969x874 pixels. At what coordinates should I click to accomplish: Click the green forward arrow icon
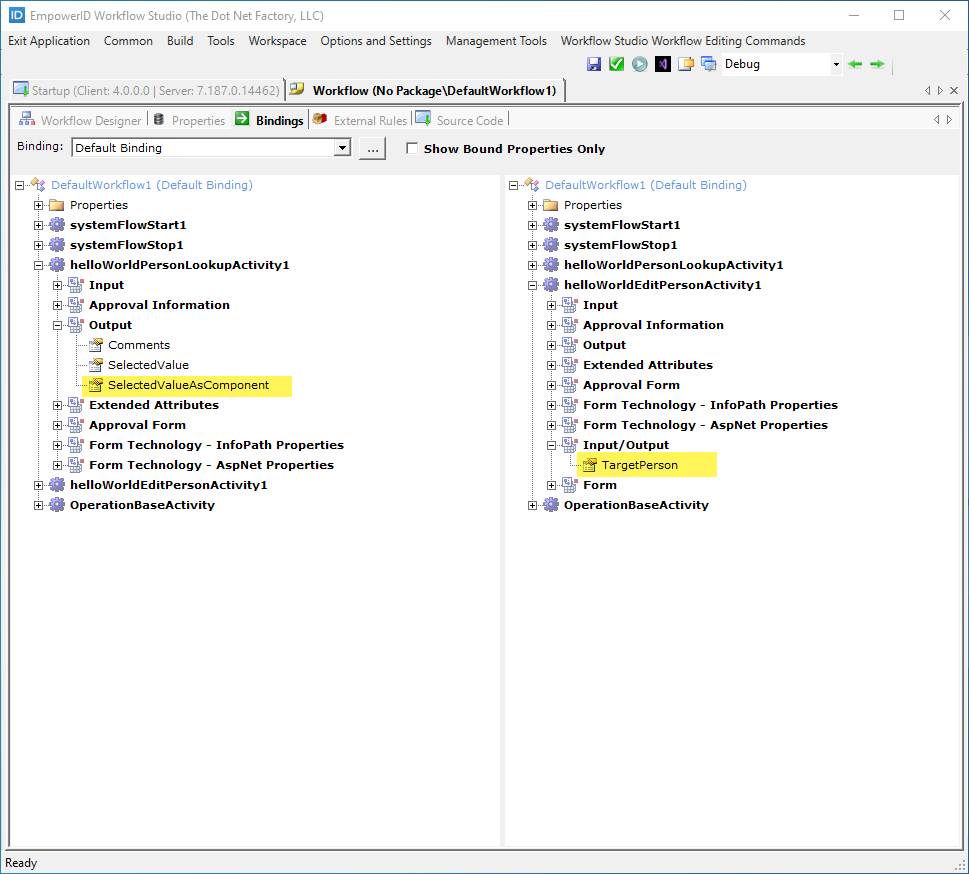tap(877, 64)
